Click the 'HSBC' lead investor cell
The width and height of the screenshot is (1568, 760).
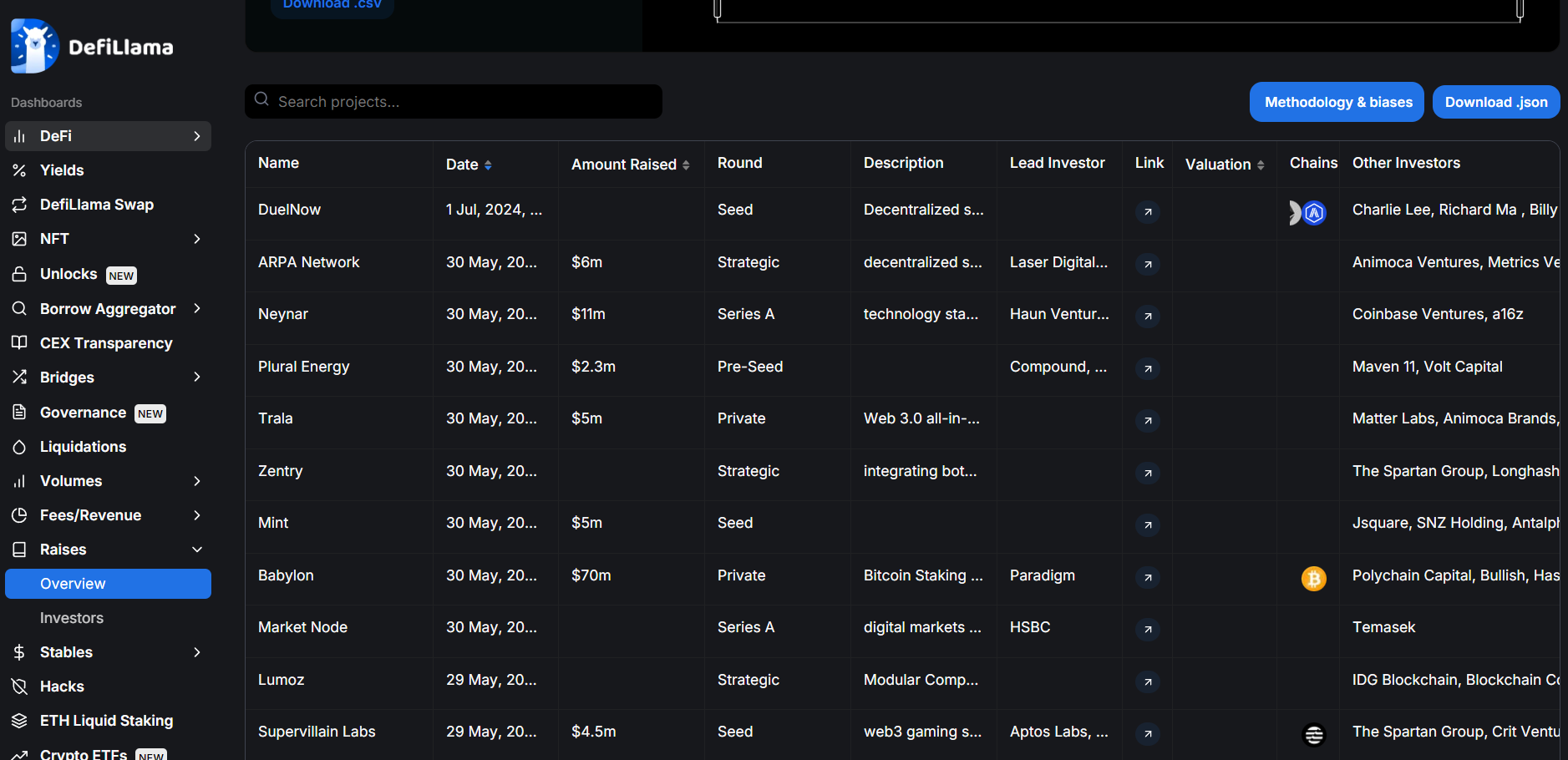point(1030,627)
